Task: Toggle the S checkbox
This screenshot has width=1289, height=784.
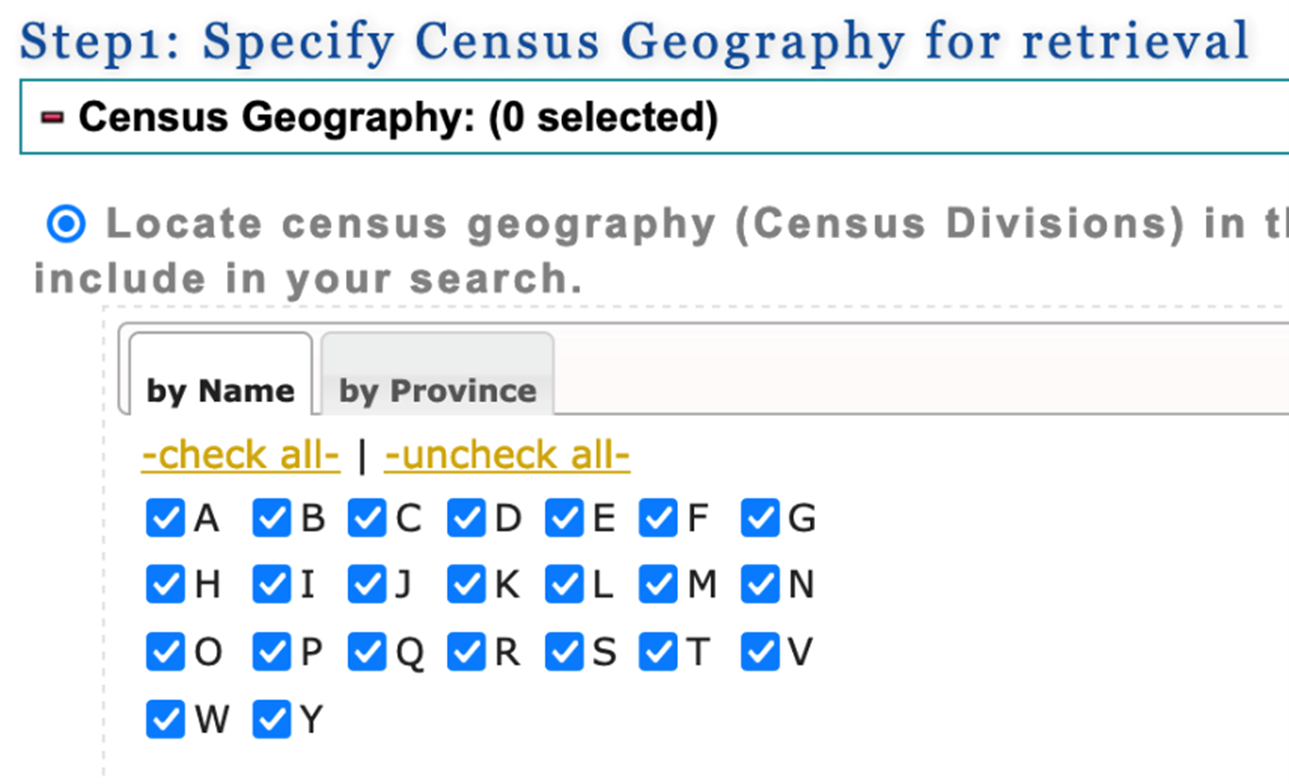Action: [x=565, y=652]
